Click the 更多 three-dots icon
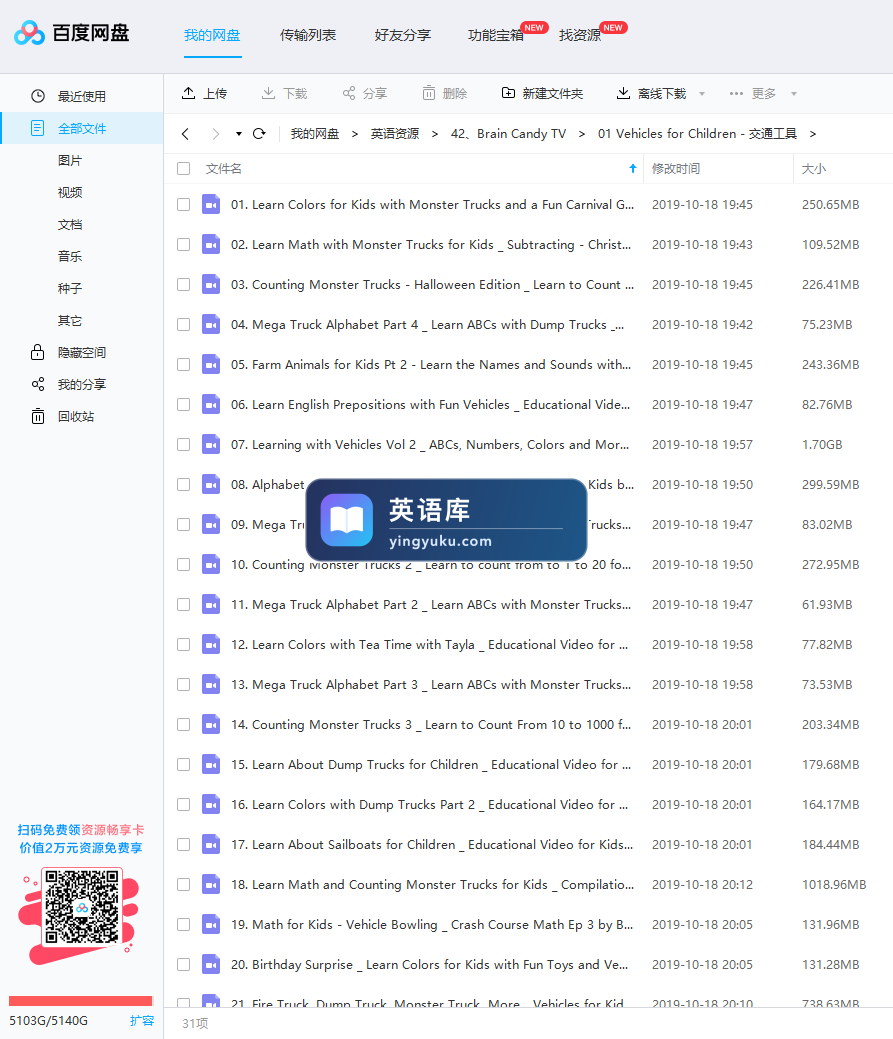The width and height of the screenshot is (893, 1039). tap(736, 93)
